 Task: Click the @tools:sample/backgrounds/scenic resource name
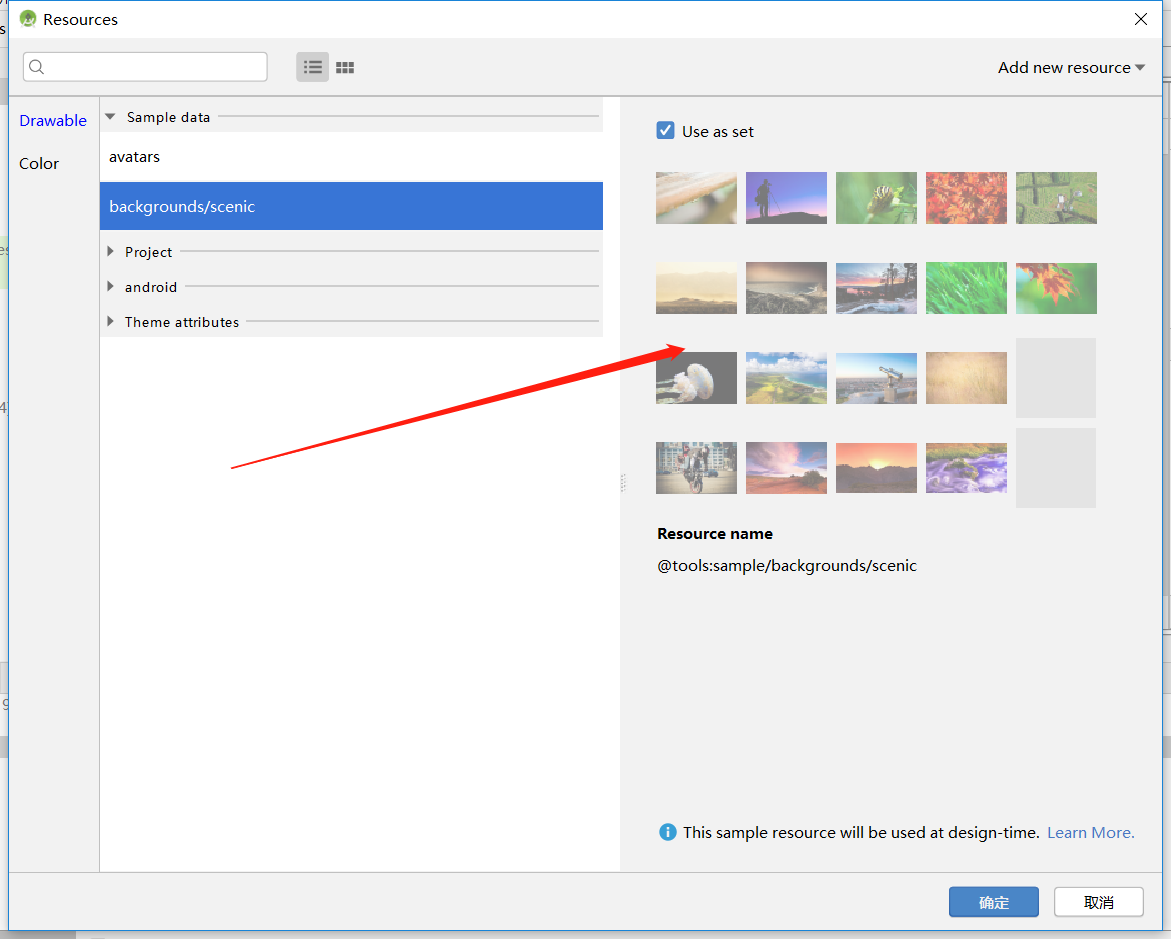pos(786,565)
